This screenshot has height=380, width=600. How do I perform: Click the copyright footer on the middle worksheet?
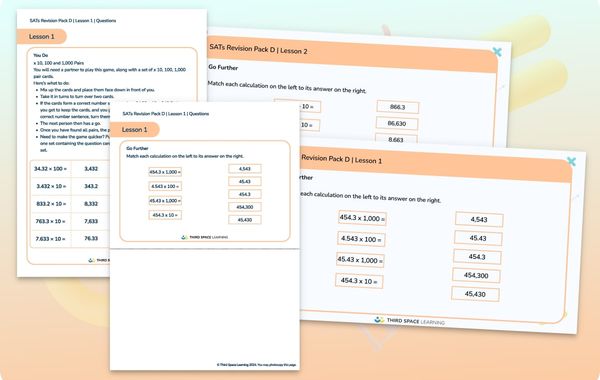[256, 365]
